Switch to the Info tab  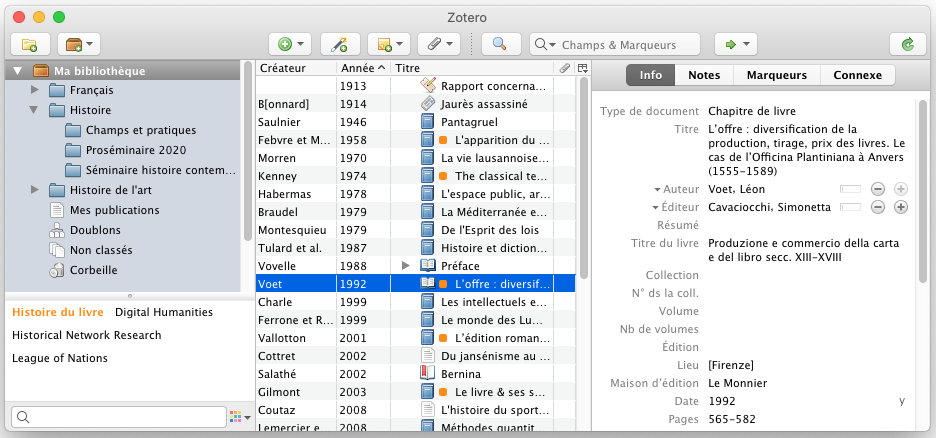[651, 75]
